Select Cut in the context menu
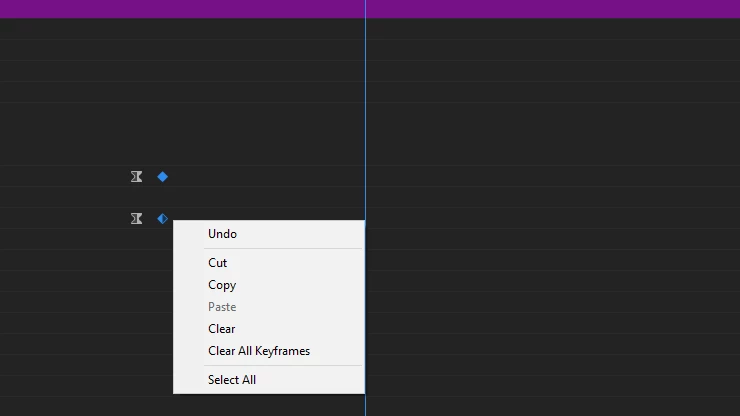Screen dimensions: 740x416 269,263
